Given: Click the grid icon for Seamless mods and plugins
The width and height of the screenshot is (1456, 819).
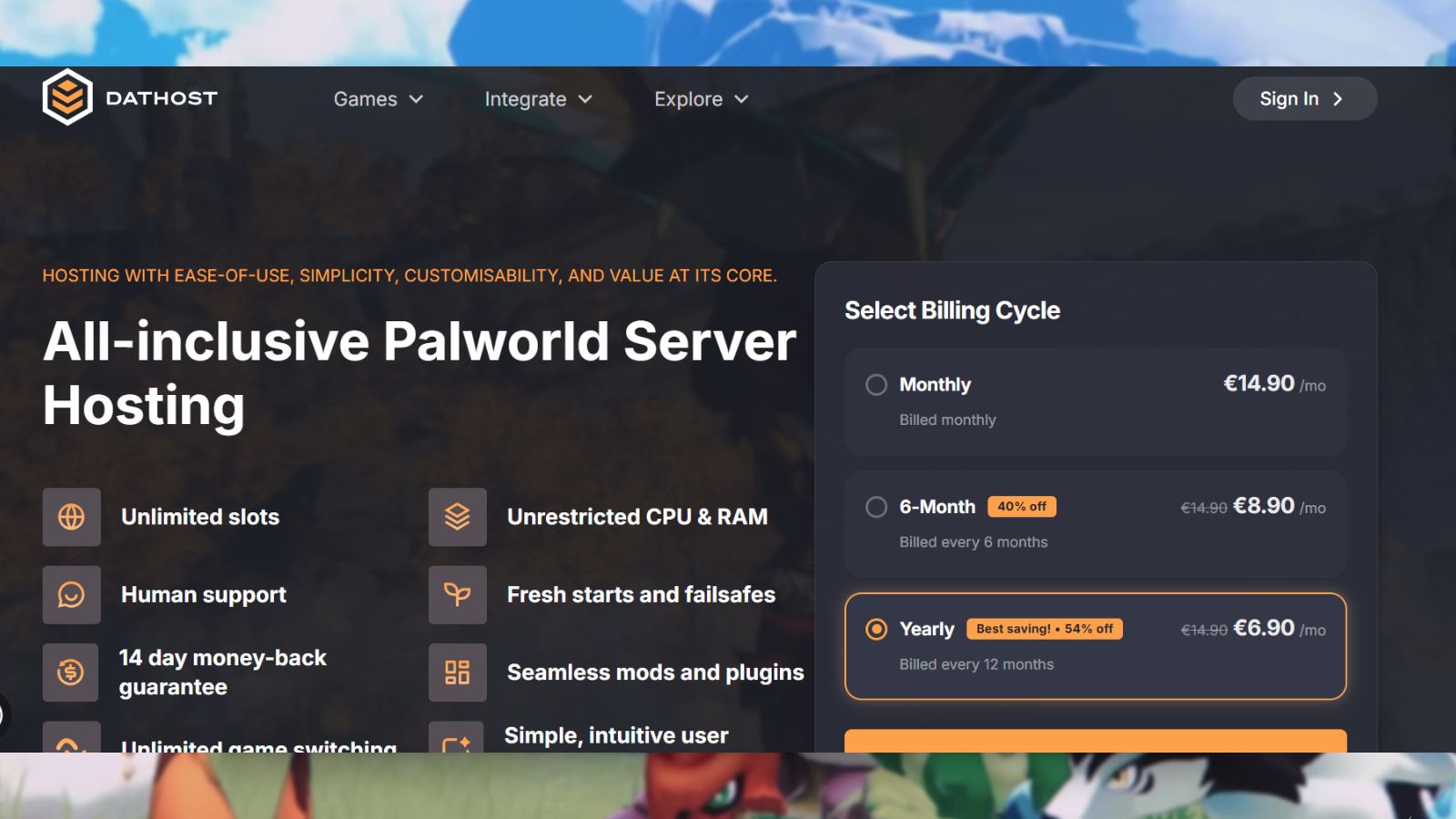Looking at the screenshot, I should [458, 672].
